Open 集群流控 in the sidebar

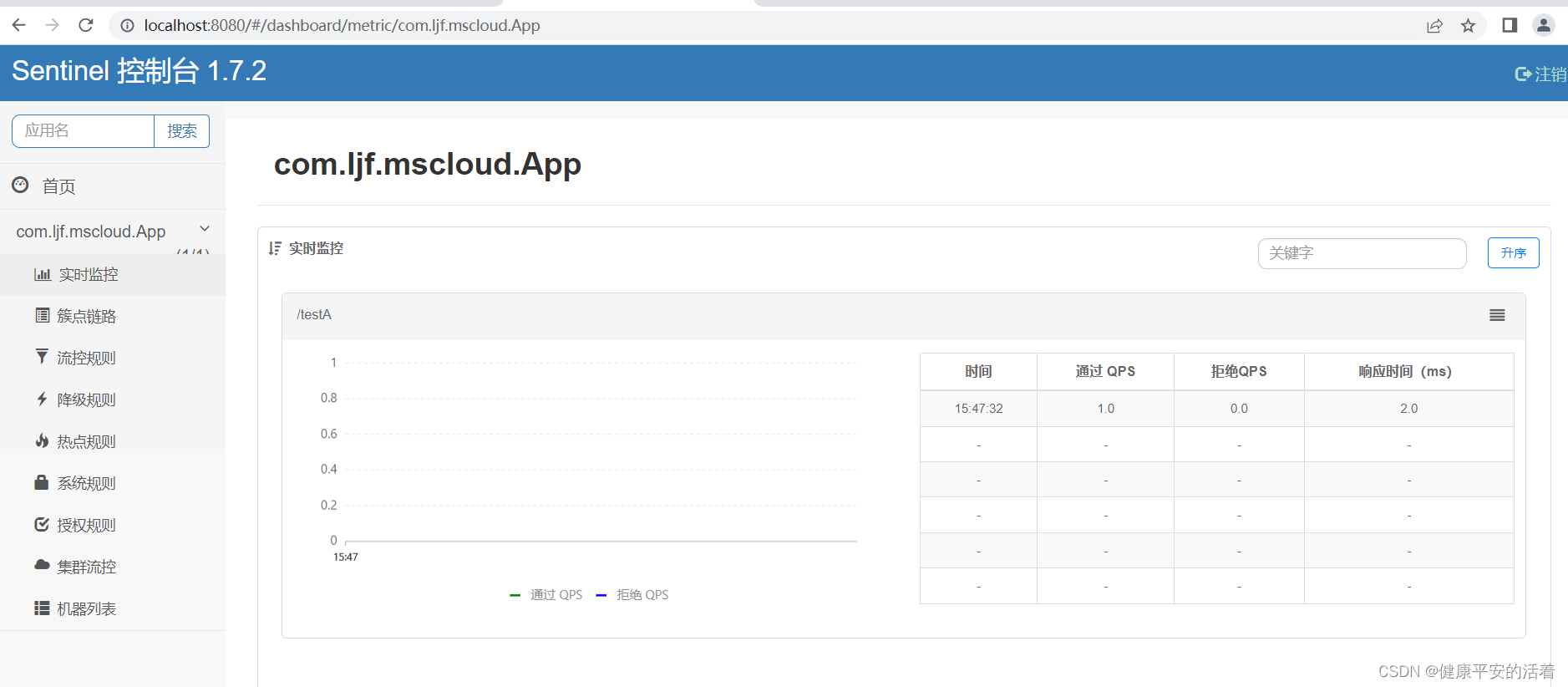(113, 567)
